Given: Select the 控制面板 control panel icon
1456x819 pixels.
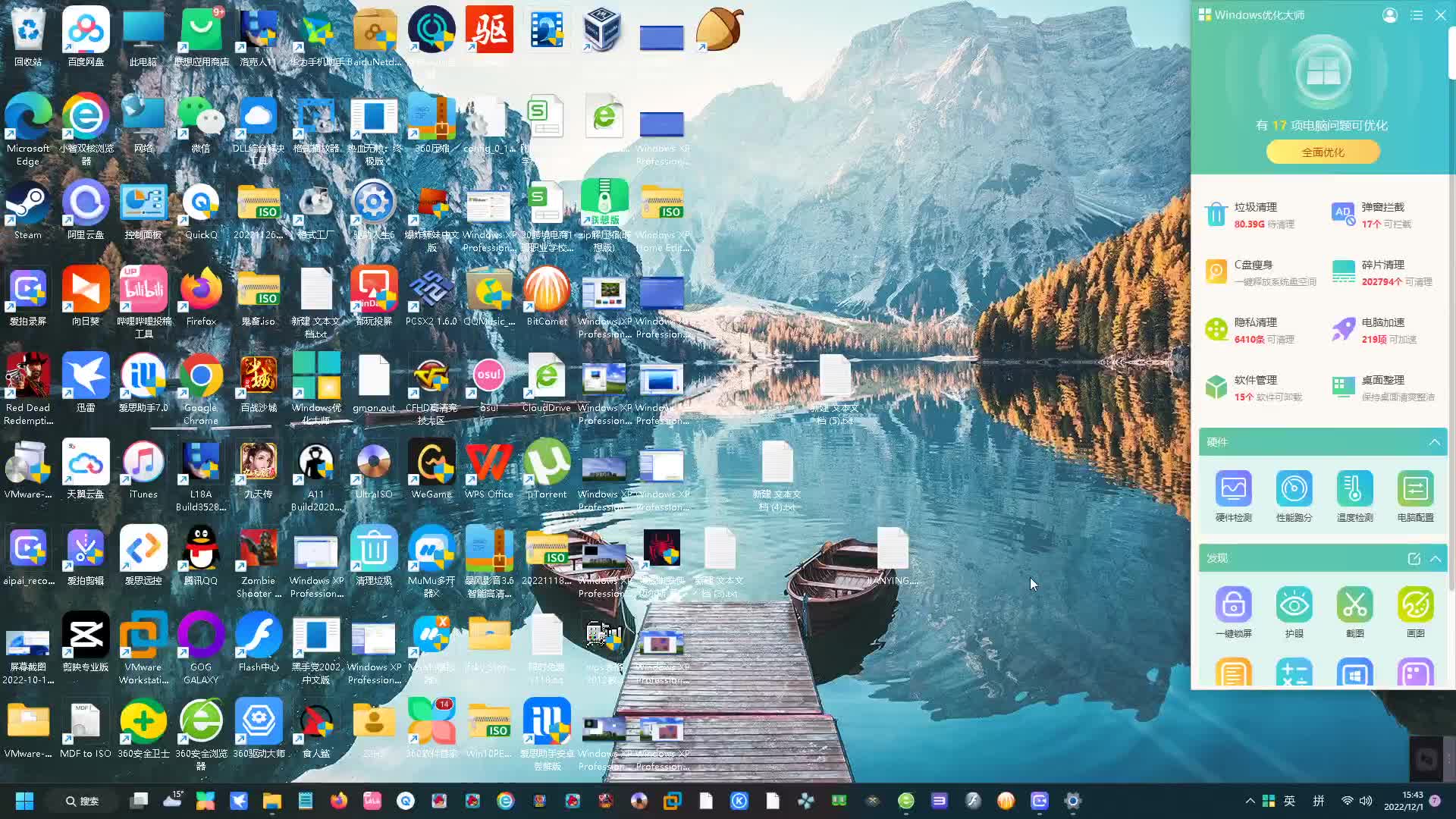Looking at the screenshot, I should (143, 212).
